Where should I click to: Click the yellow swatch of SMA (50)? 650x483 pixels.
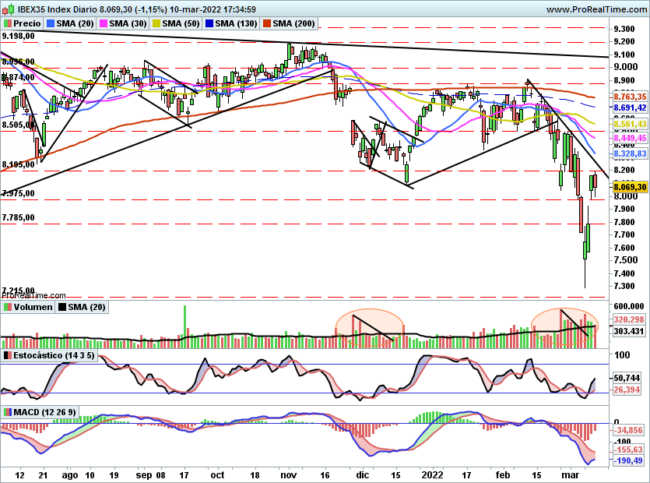(157, 24)
